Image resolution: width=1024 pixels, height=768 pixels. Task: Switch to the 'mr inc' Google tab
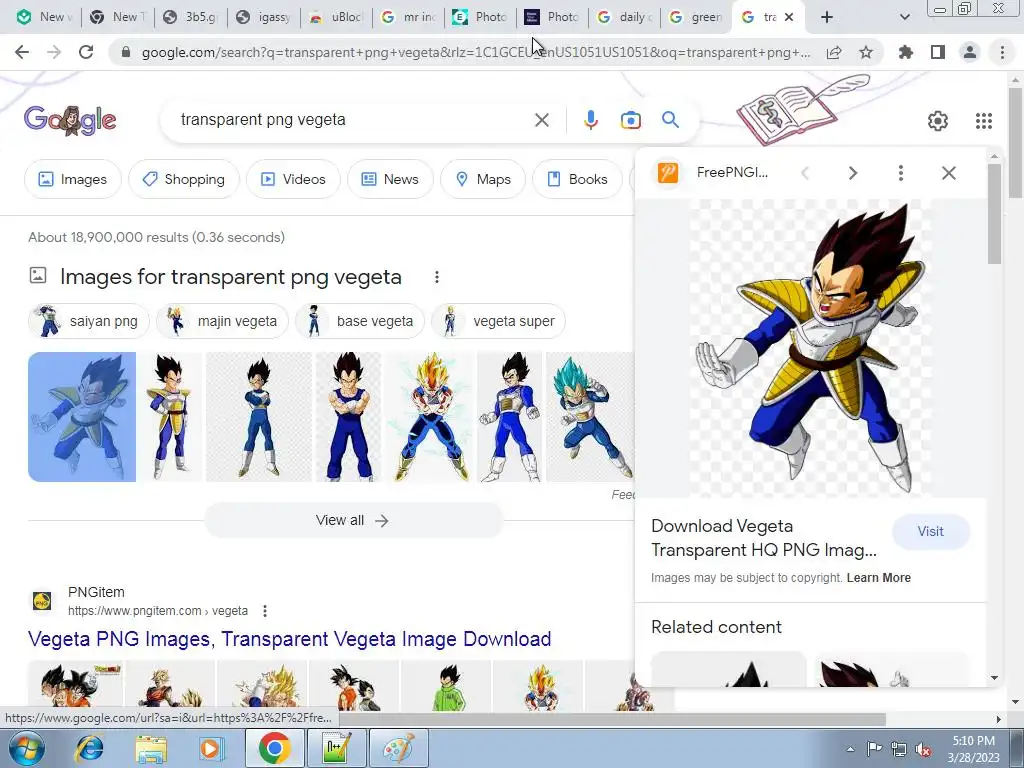(409, 17)
